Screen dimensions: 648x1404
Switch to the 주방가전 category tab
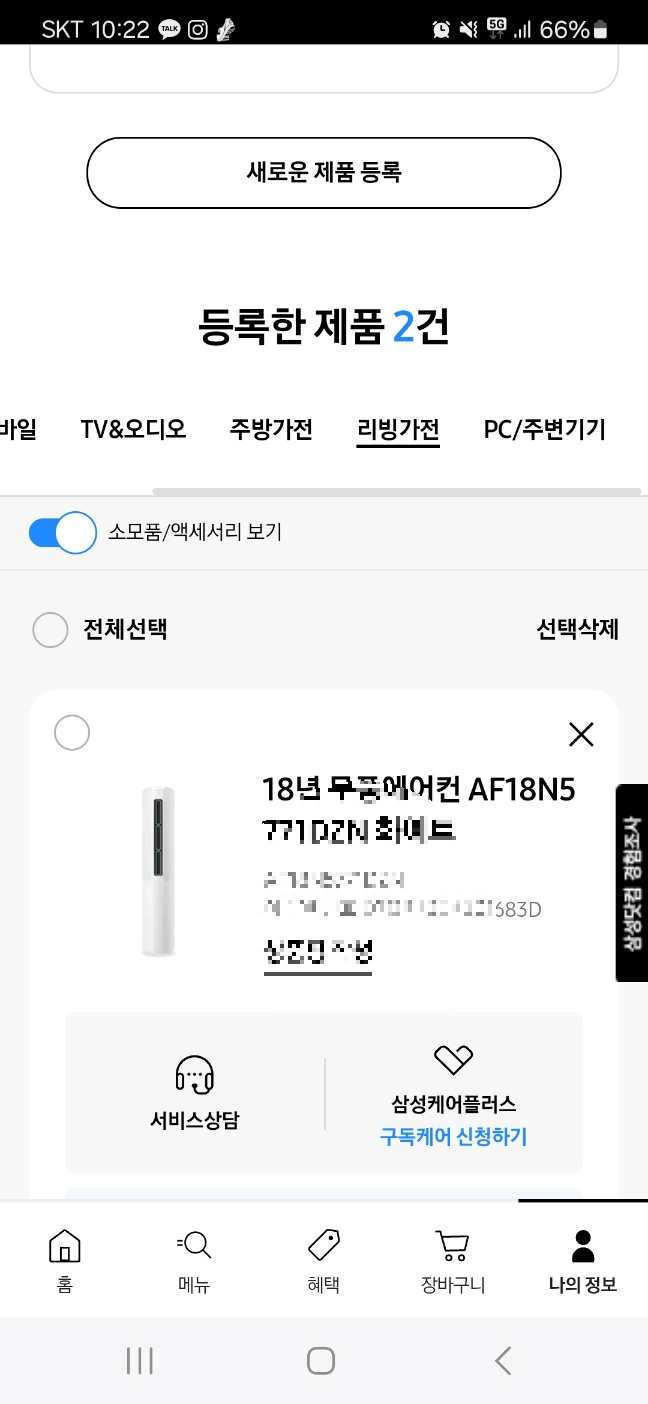(271, 429)
